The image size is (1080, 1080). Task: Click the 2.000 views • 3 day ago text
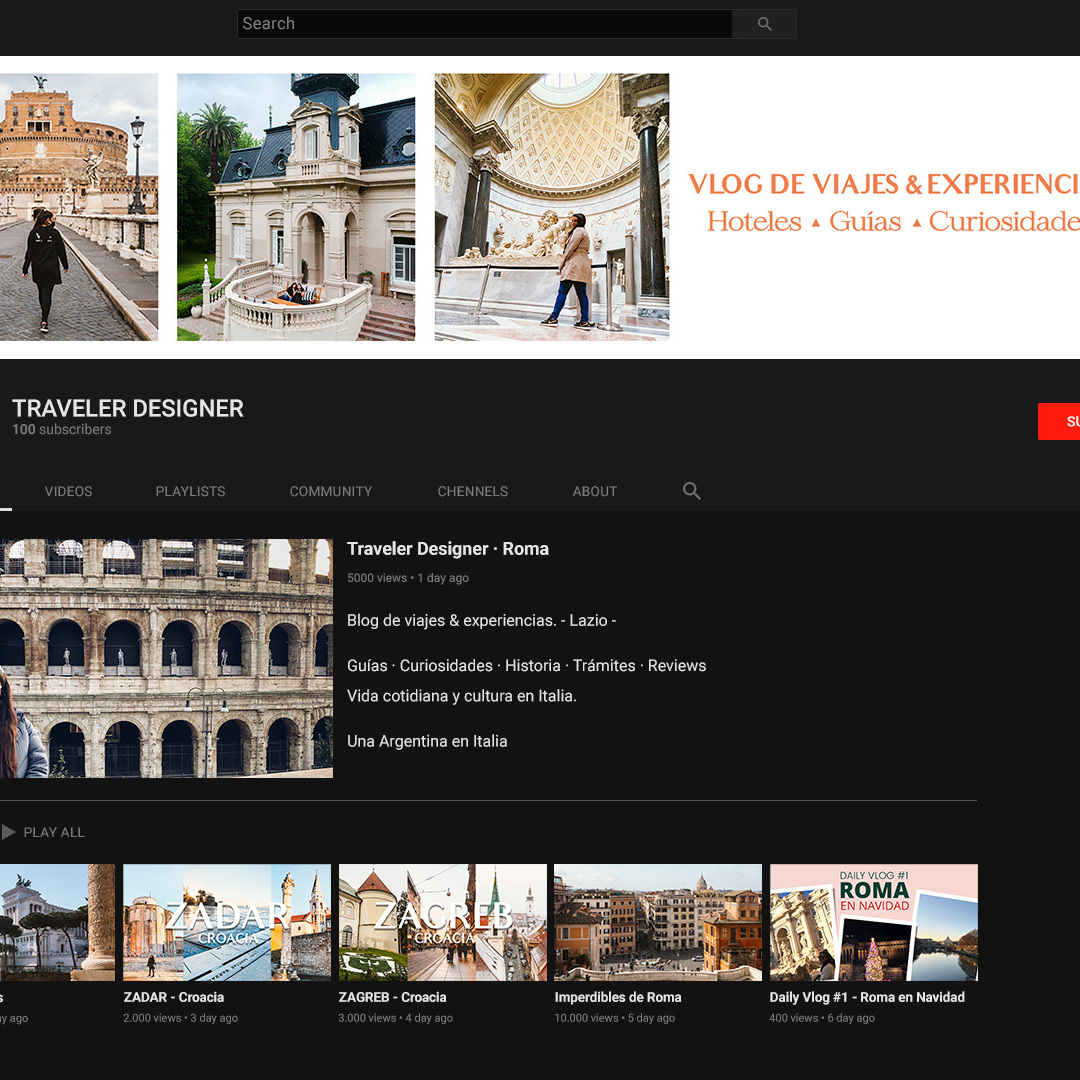pyautogui.click(x=180, y=1018)
